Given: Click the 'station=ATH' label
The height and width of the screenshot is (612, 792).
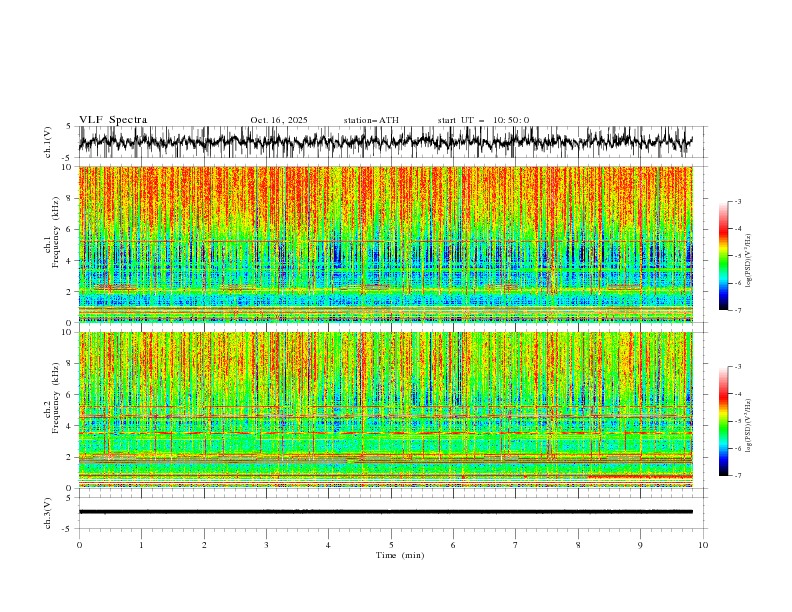Looking at the screenshot, I should click(x=371, y=120).
